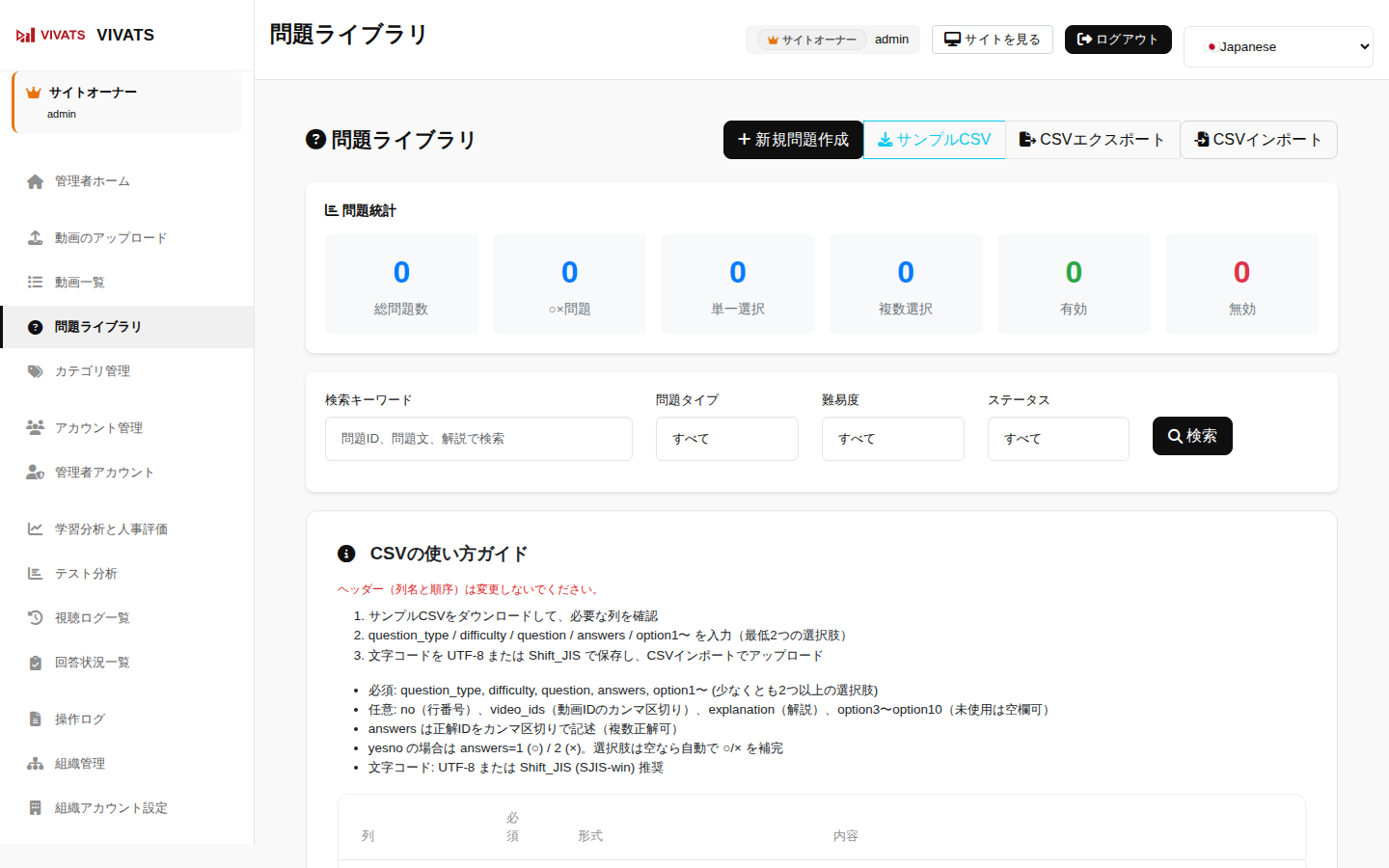Open 組織アカウント設定 menu item
Image resolution: width=1389 pixels, height=868 pixels.
[x=127, y=808]
